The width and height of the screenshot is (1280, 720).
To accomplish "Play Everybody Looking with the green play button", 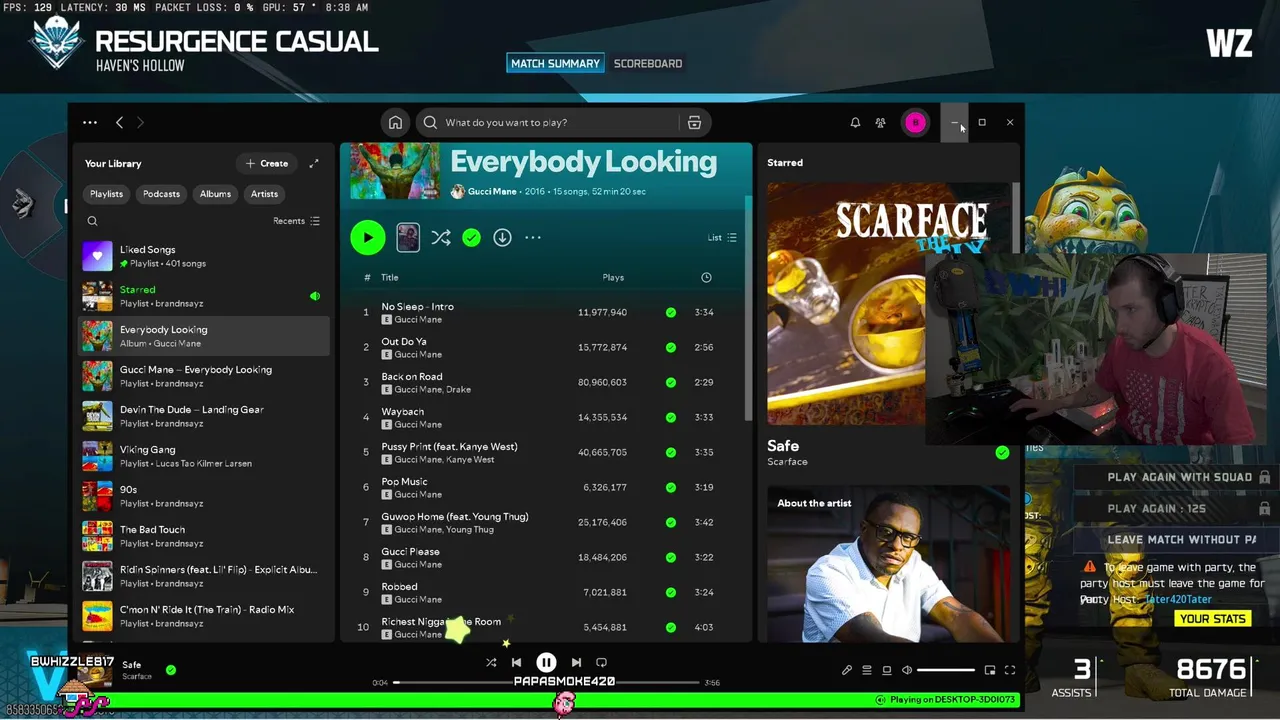I will click(x=368, y=237).
